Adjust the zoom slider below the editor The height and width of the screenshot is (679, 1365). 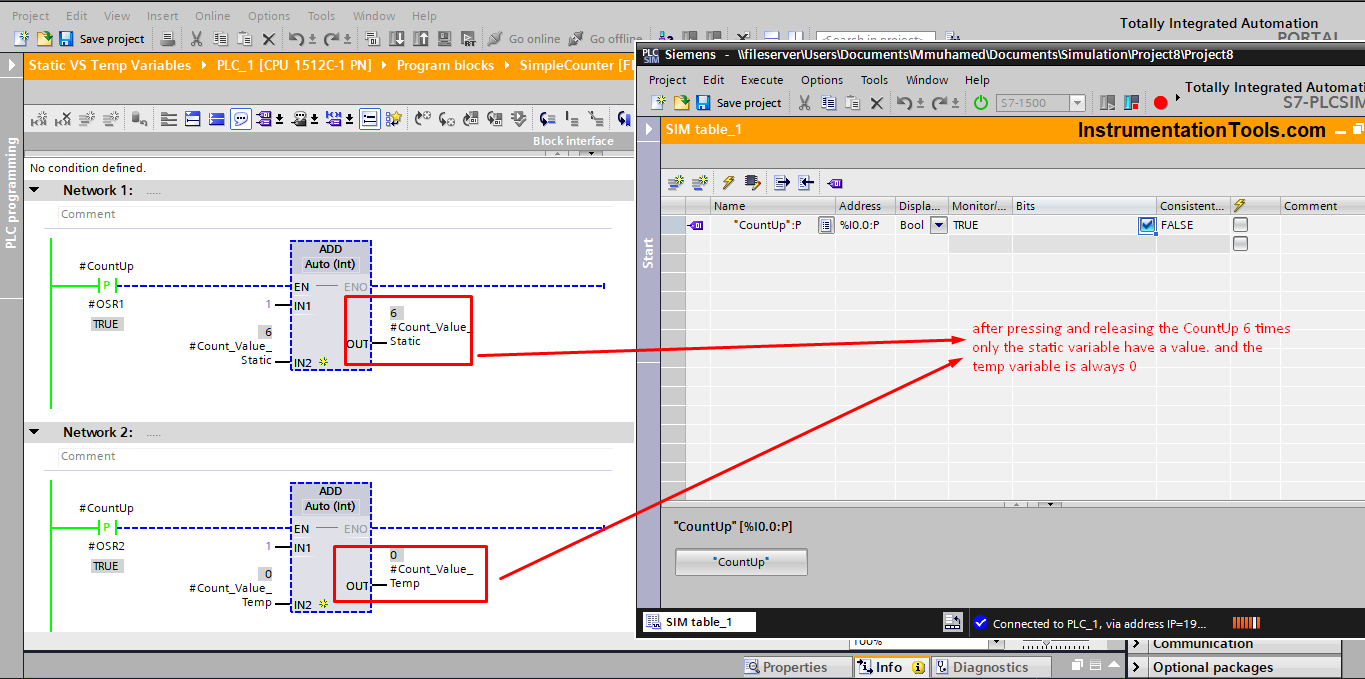1048,641
